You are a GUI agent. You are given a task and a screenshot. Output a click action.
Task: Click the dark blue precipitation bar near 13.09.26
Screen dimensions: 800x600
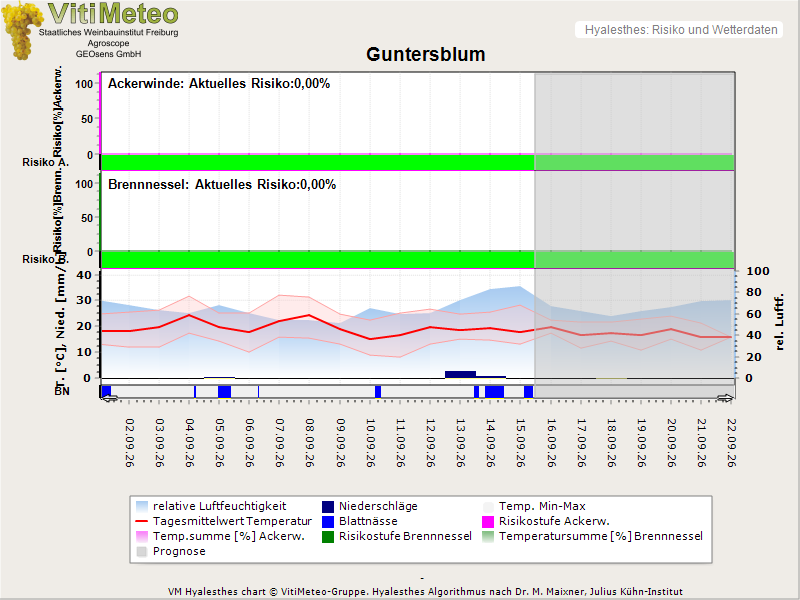click(x=460, y=374)
